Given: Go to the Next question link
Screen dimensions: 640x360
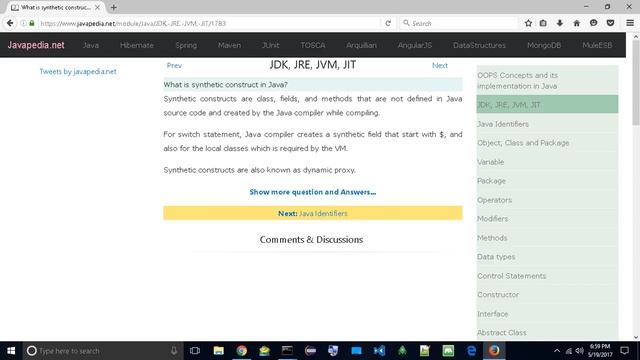Looking at the screenshot, I should click(440, 65).
